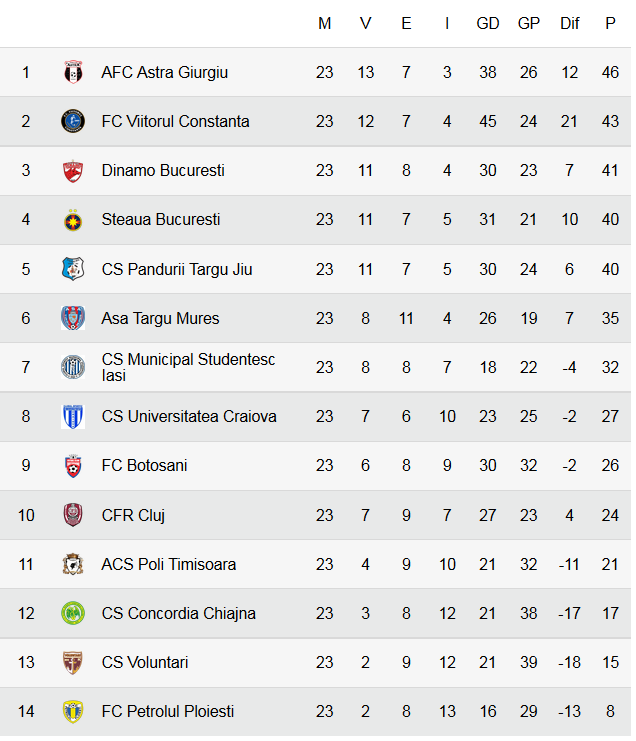The width and height of the screenshot is (636, 741).
Task: Click the Steaua Bucuresti team crest
Action: click(x=73, y=219)
